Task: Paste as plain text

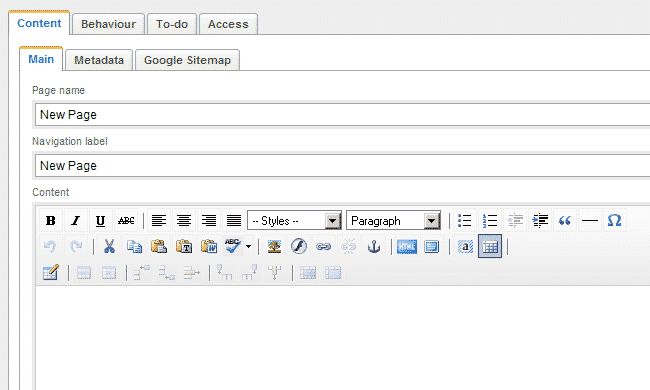Action: (184, 247)
